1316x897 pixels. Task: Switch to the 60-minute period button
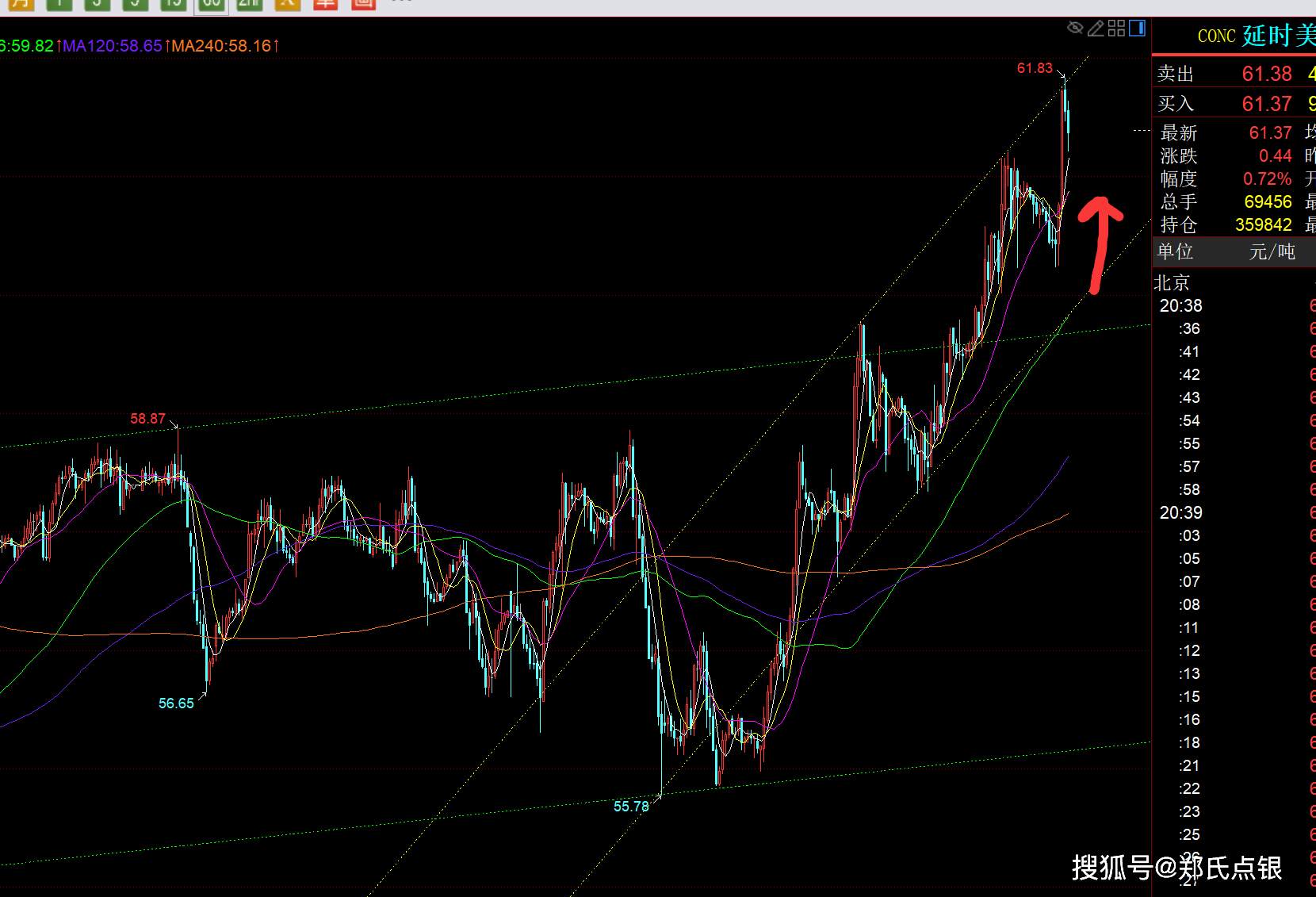tap(211, 4)
